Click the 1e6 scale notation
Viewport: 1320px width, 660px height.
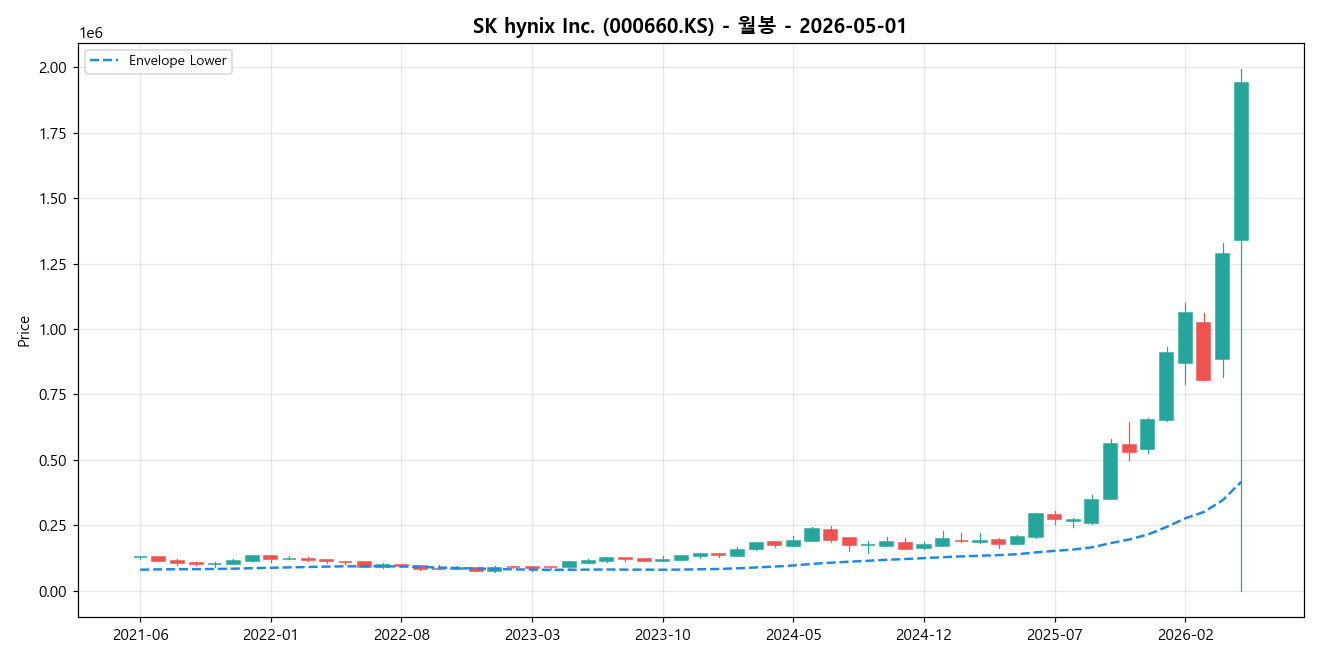click(91, 34)
